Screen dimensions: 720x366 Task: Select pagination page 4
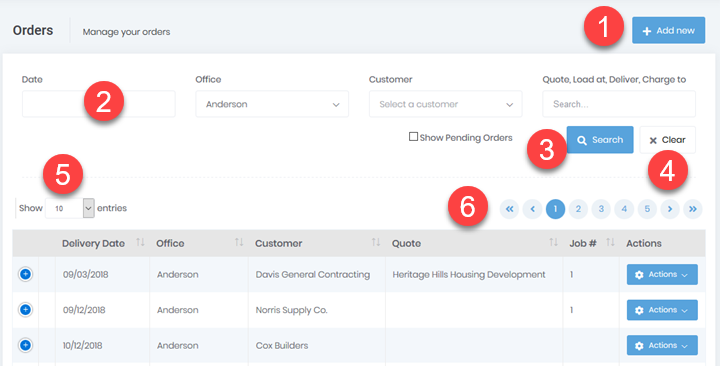click(x=624, y=209)
